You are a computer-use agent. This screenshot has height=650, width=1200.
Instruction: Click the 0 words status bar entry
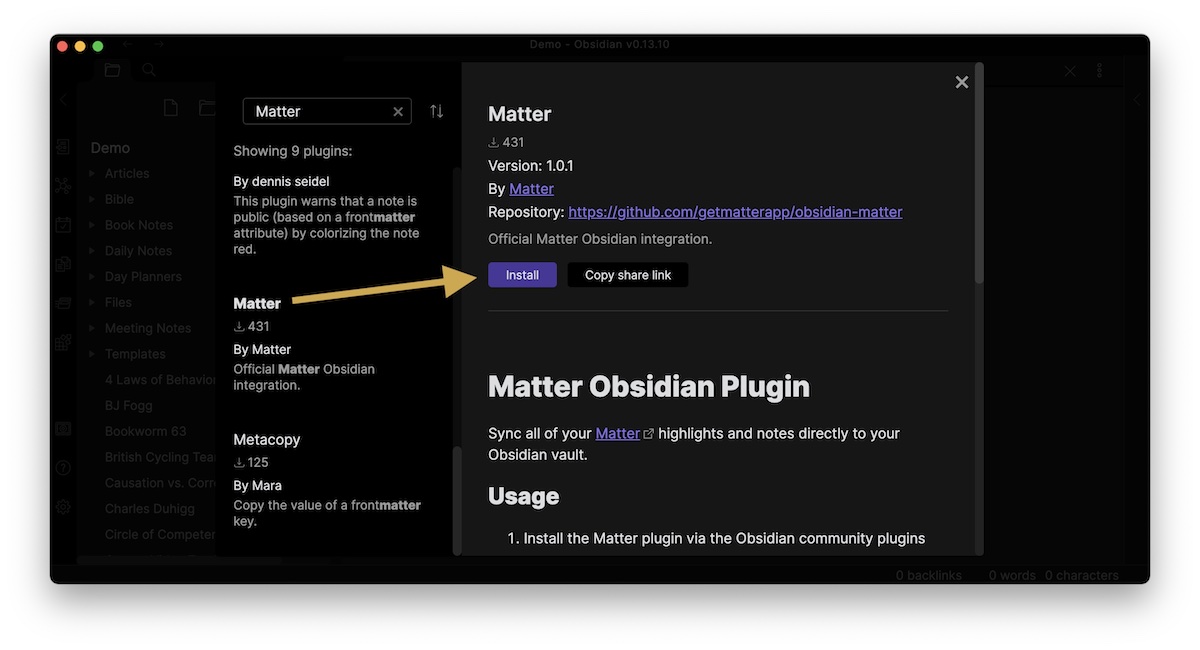tap(1012, 576)
